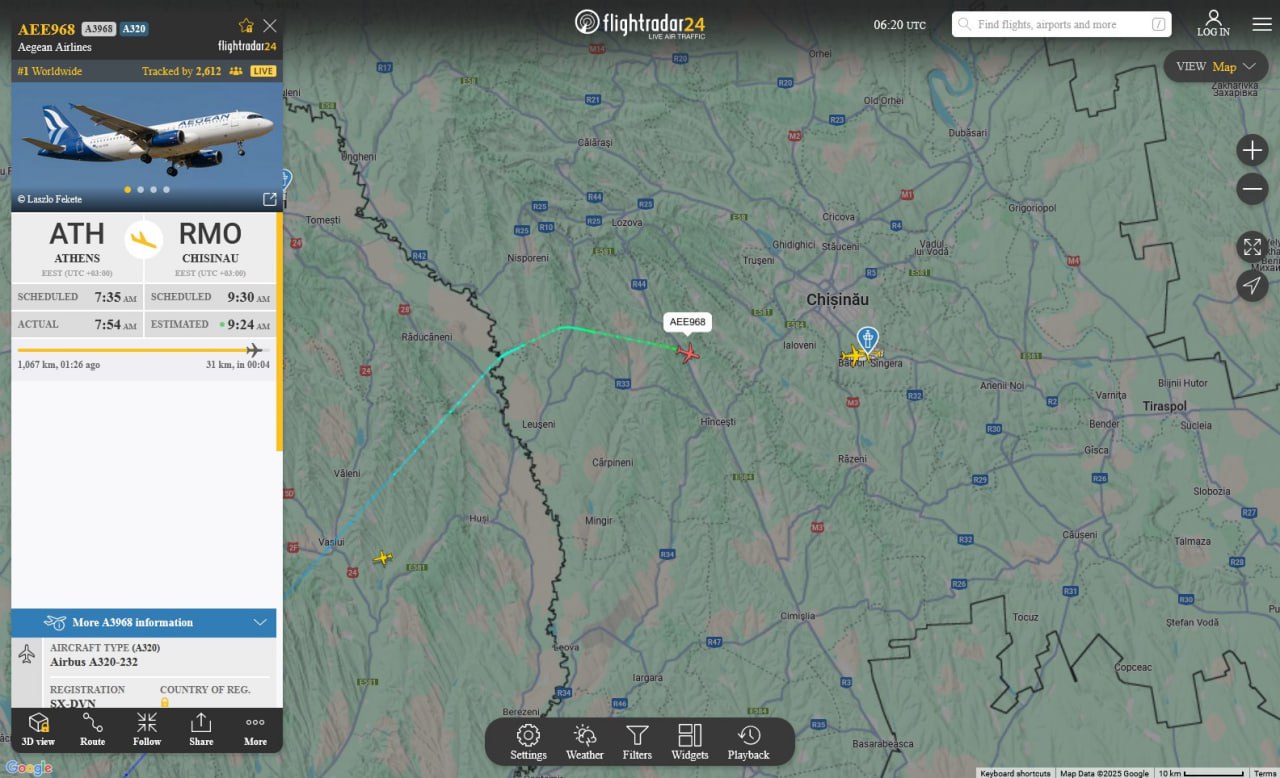Screen dimensions: 1280x778
Task: Click the flight panel scrollbar
Action: (x=279, y=330)
